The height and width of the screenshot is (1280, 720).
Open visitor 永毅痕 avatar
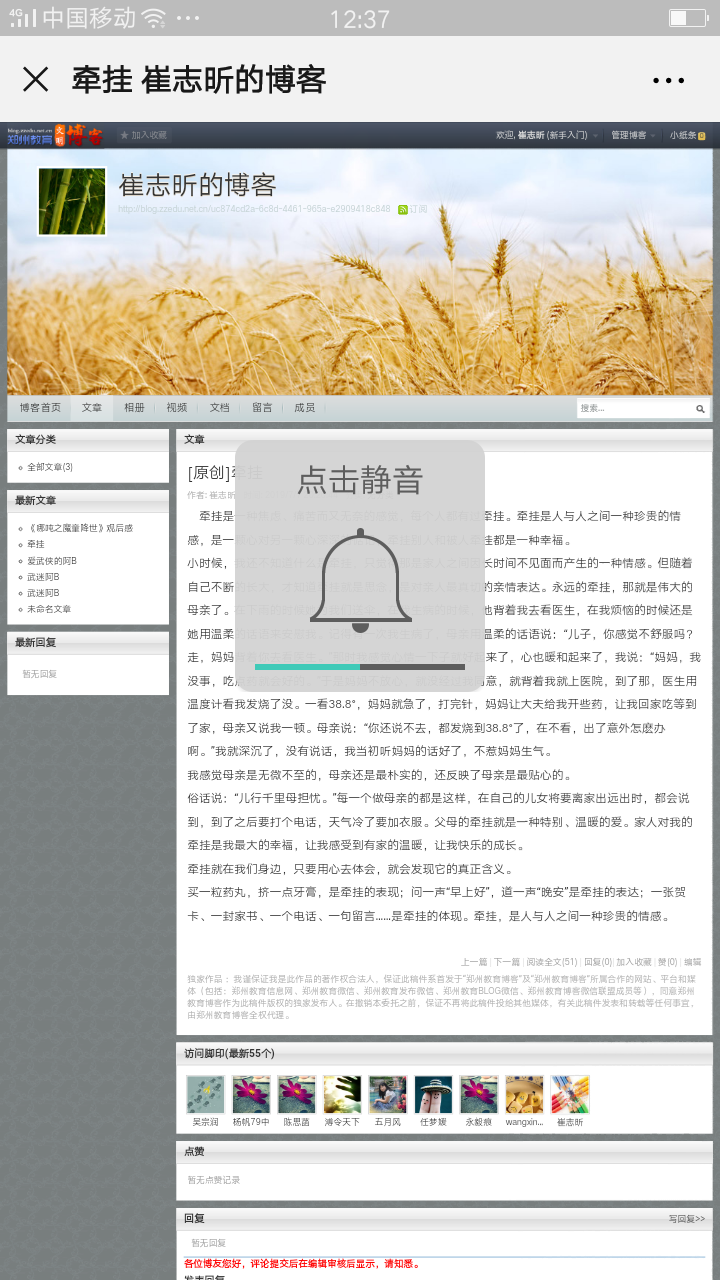click(478, 1095)
